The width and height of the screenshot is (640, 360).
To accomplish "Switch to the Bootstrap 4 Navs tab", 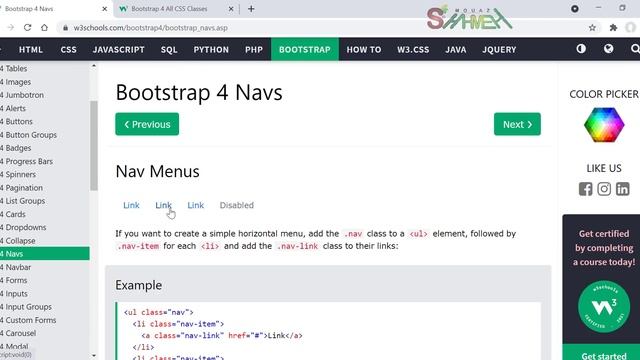I will pos(29,9).
